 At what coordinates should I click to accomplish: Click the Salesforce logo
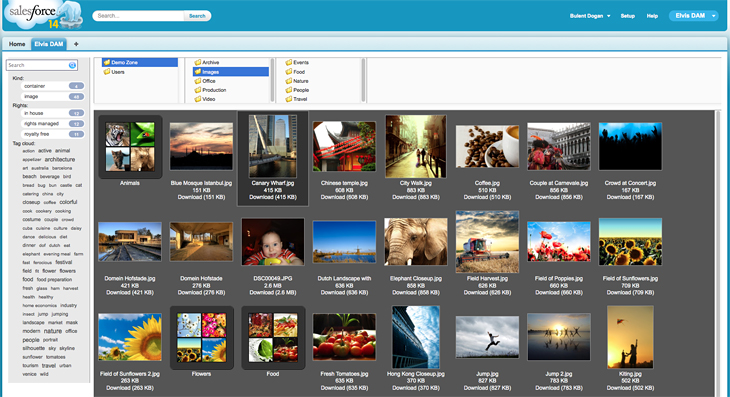coord(43,15)
